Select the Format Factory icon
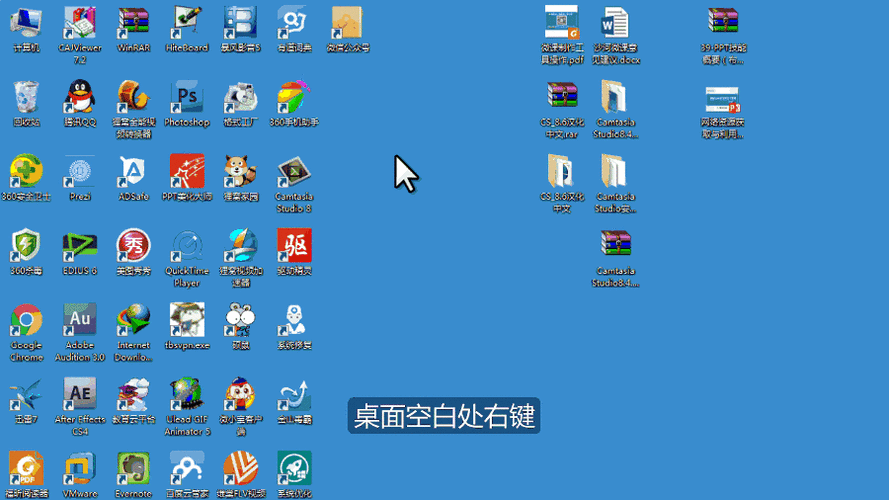The width and height of the screenshot is (889, 500). click(x=240, y=97)
